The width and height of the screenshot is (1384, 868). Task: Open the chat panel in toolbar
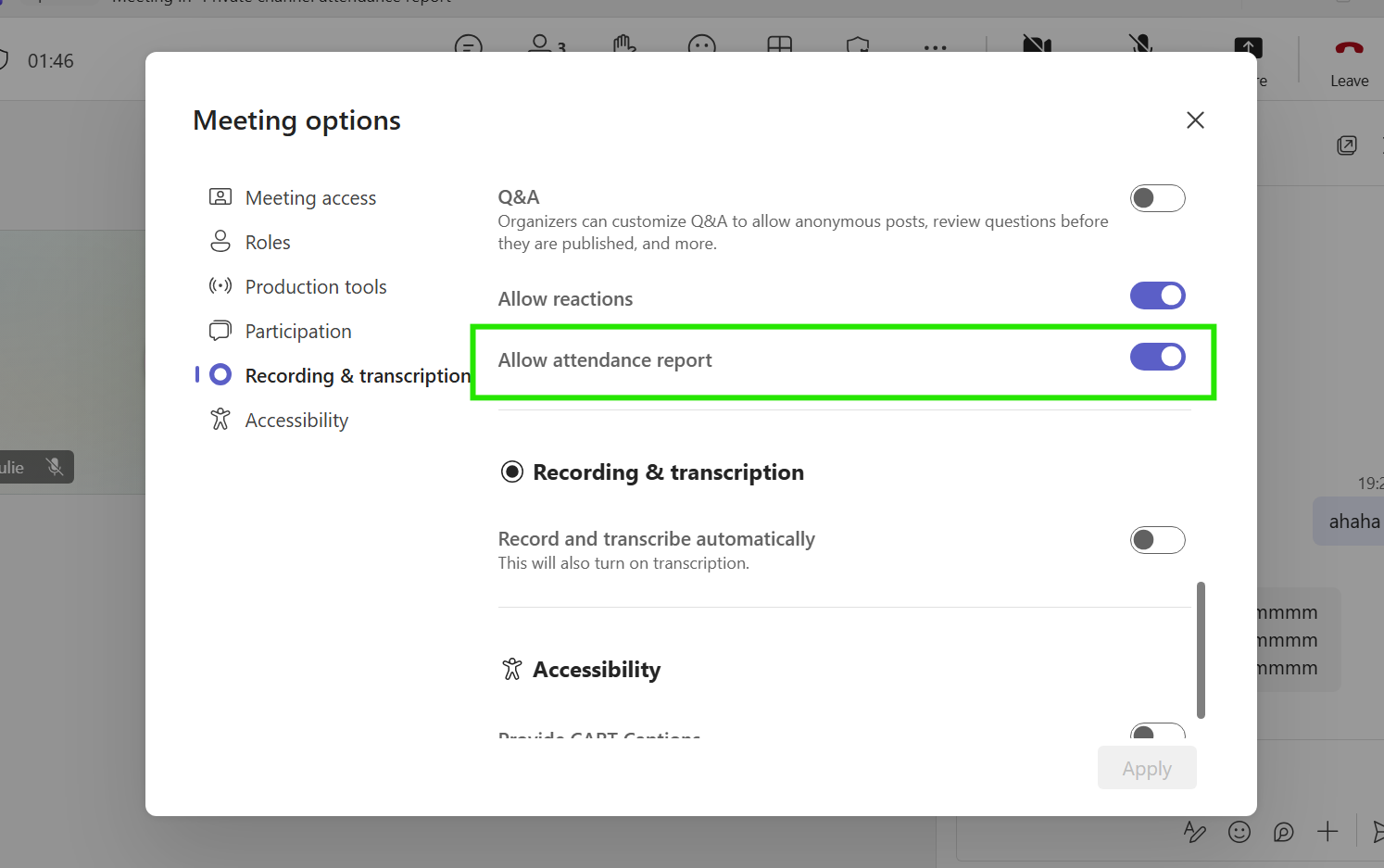[469, 44]
